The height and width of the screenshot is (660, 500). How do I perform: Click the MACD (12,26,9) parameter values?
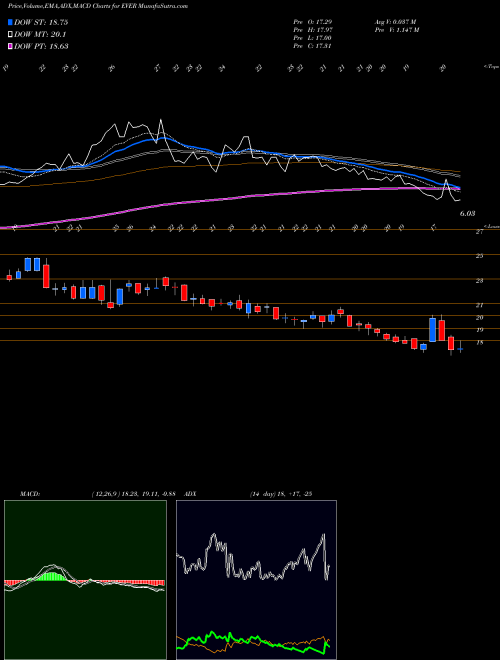[x=136, y=494]
